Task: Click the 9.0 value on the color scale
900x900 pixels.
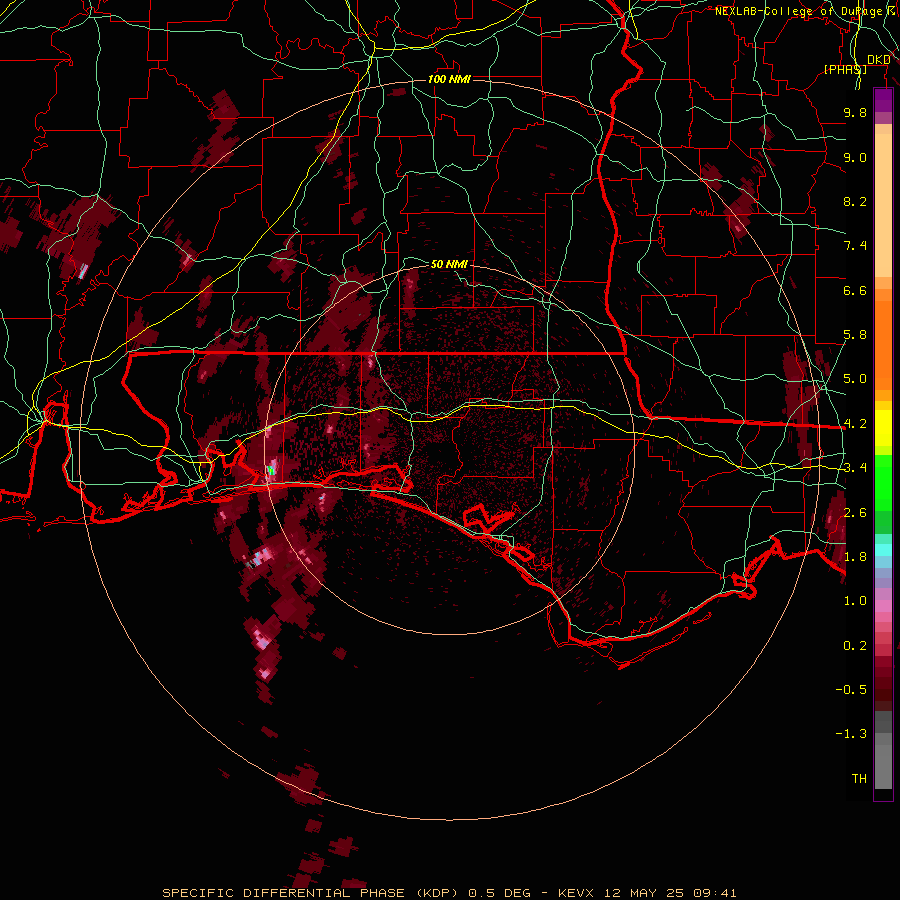Action: click(855, 157)
